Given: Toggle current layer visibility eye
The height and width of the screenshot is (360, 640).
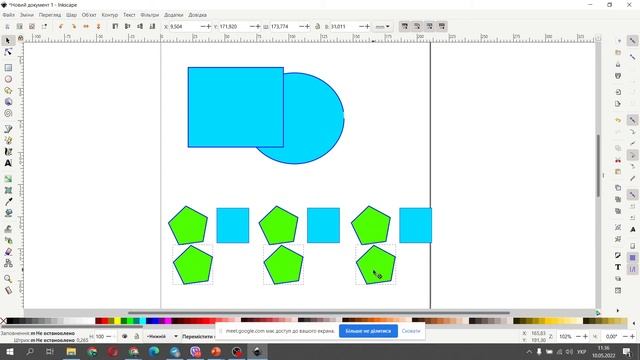Looking at the screenshot, I should tap(124, 336).
